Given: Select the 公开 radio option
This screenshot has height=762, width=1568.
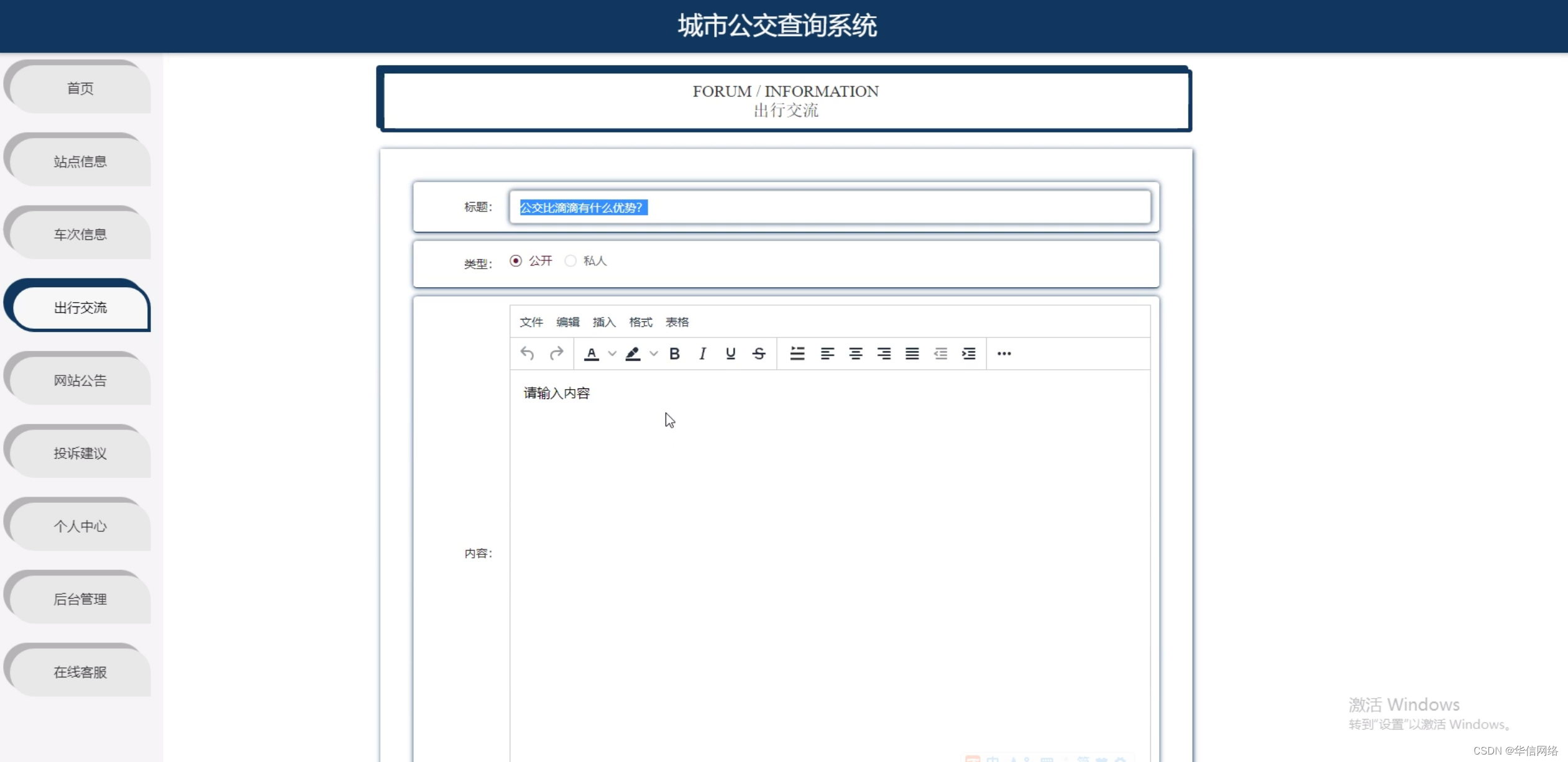Looking at the screenshot, I should tap(516, 261).
